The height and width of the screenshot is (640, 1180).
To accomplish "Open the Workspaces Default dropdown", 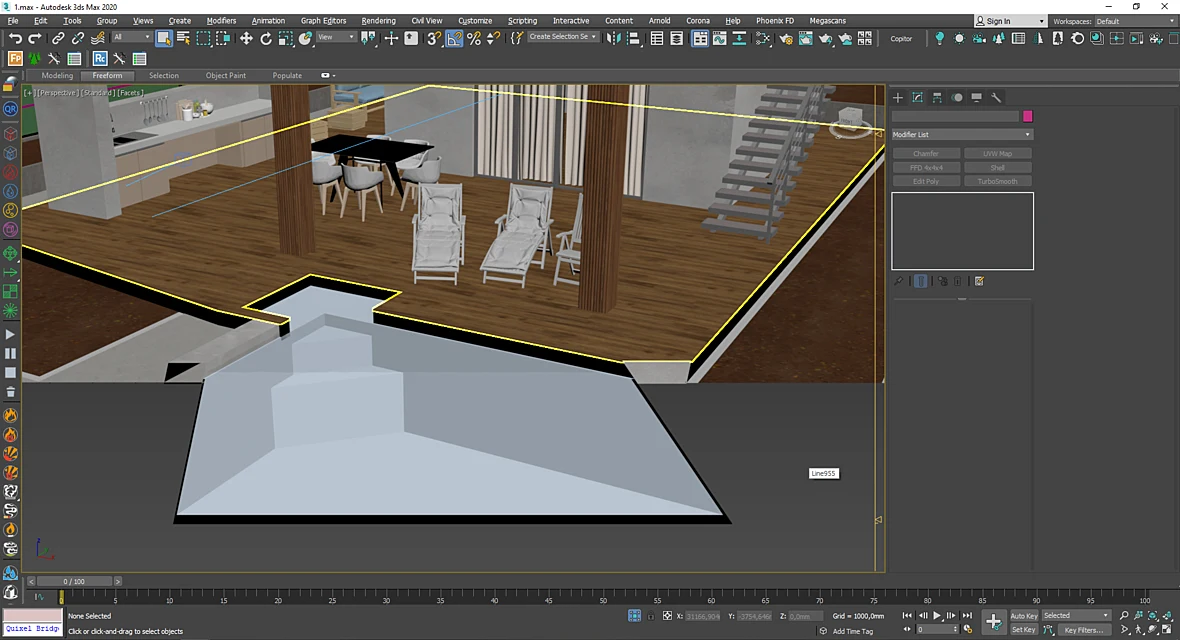I will point(1135,21).
